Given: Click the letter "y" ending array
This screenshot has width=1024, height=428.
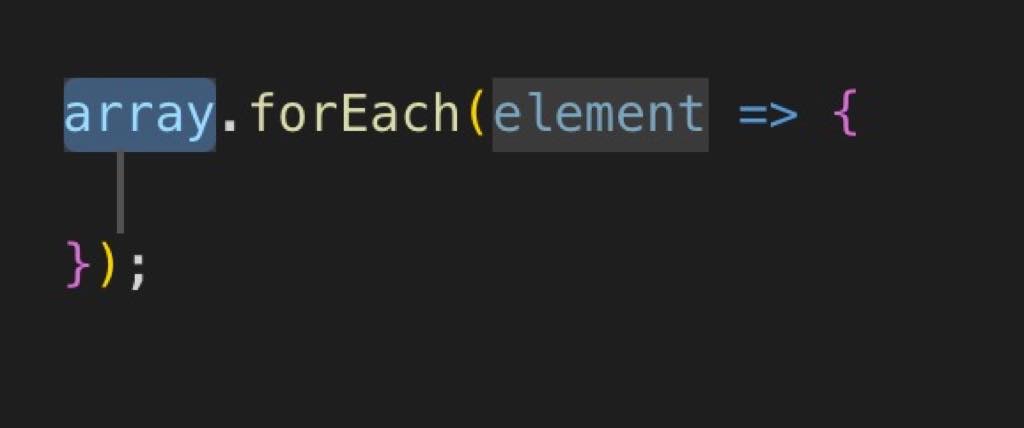Looking at the screenshot, I should point(200,120).
